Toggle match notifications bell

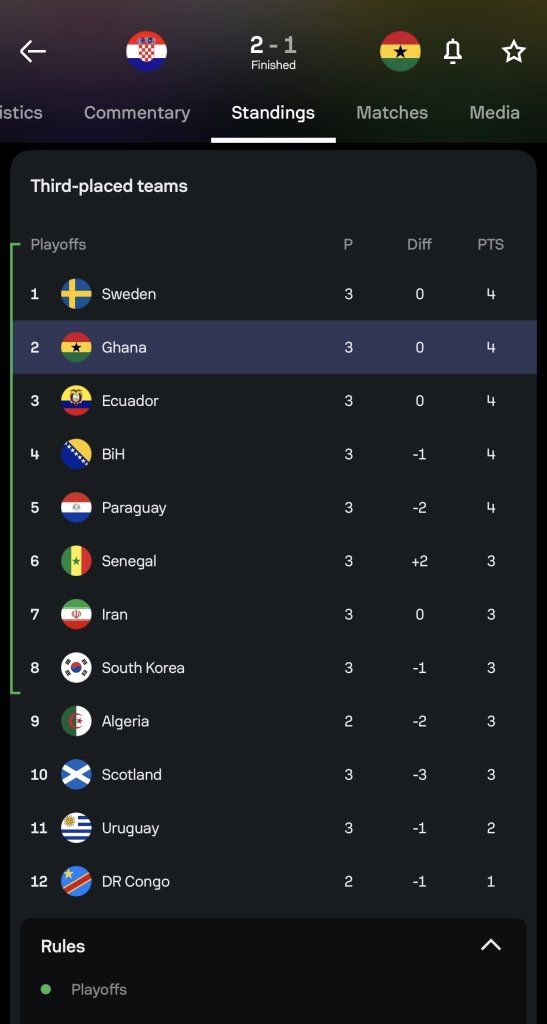point(453,51)
